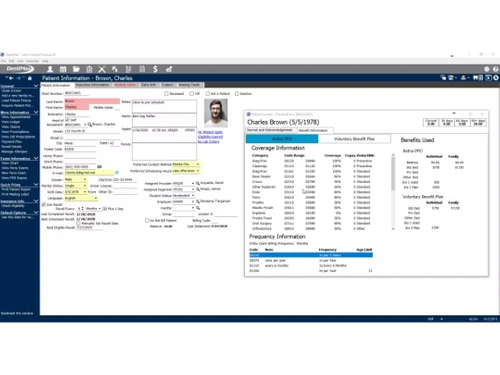The height and width of the screenshot is (375, 500).
Task: Switch to the Medical Alerts tab
Action: [x=125, y=85]
